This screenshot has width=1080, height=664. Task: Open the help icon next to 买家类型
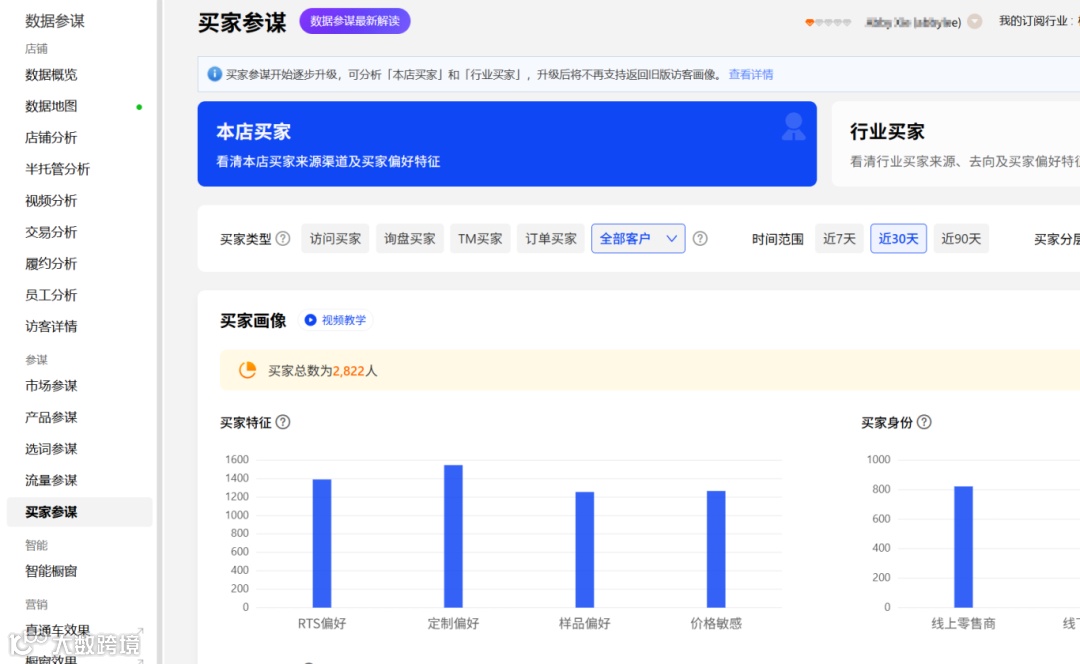tap(283, 238)
